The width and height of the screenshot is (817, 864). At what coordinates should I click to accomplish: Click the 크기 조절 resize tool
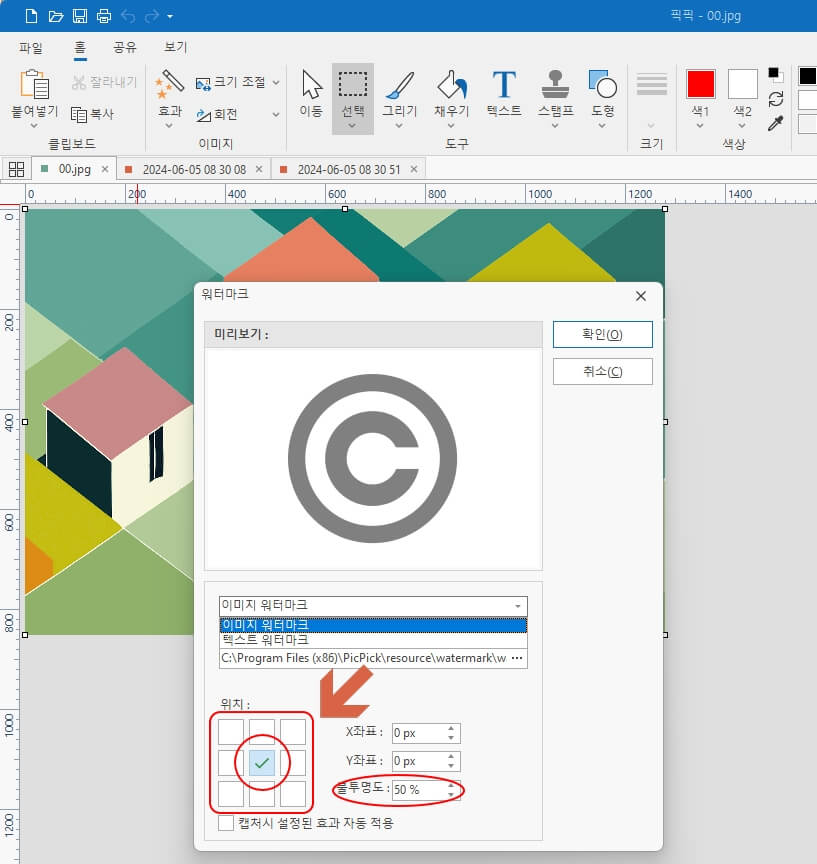click(231, 83)
